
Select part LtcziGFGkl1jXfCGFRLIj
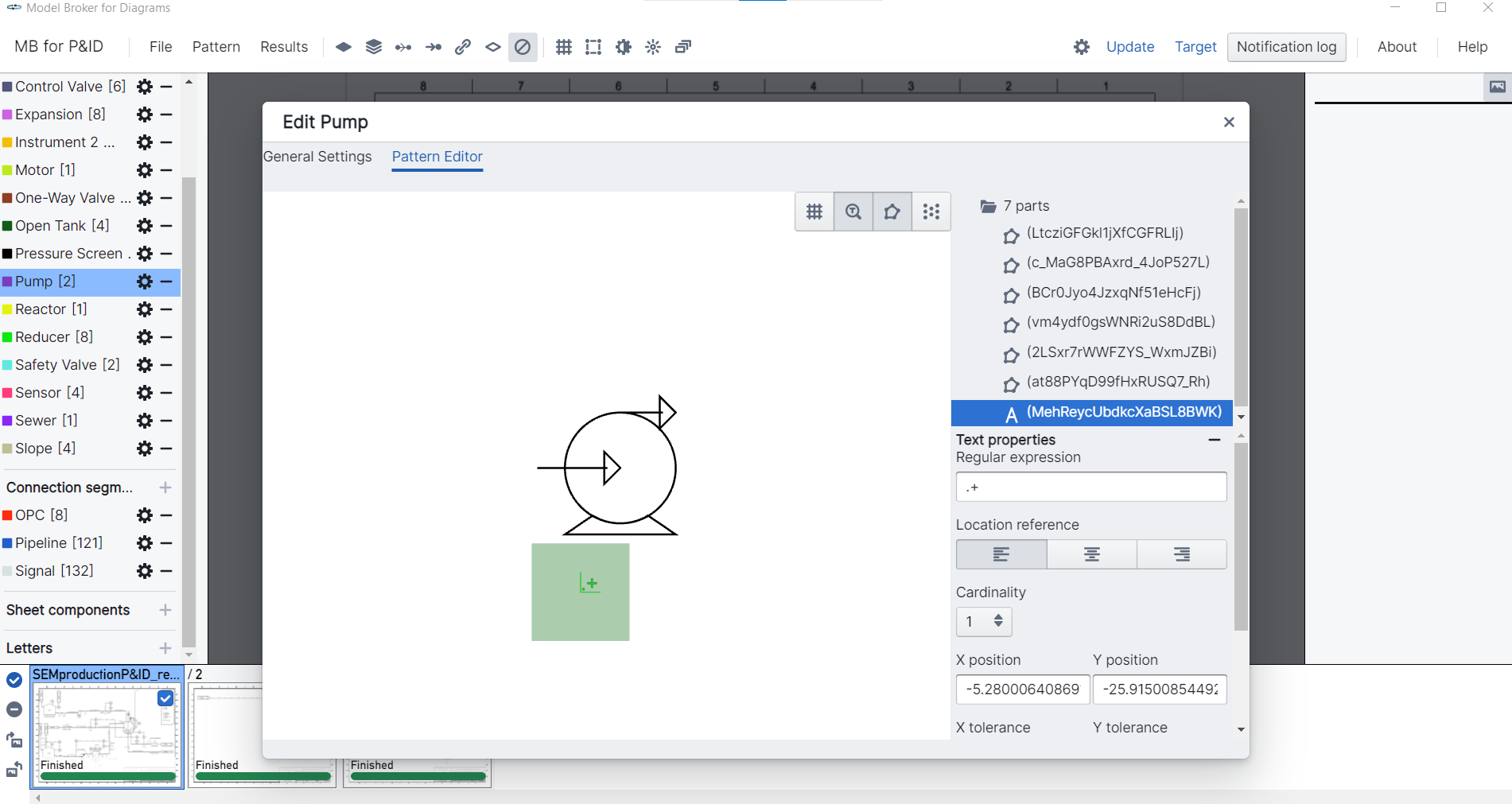coord(1105,233)
